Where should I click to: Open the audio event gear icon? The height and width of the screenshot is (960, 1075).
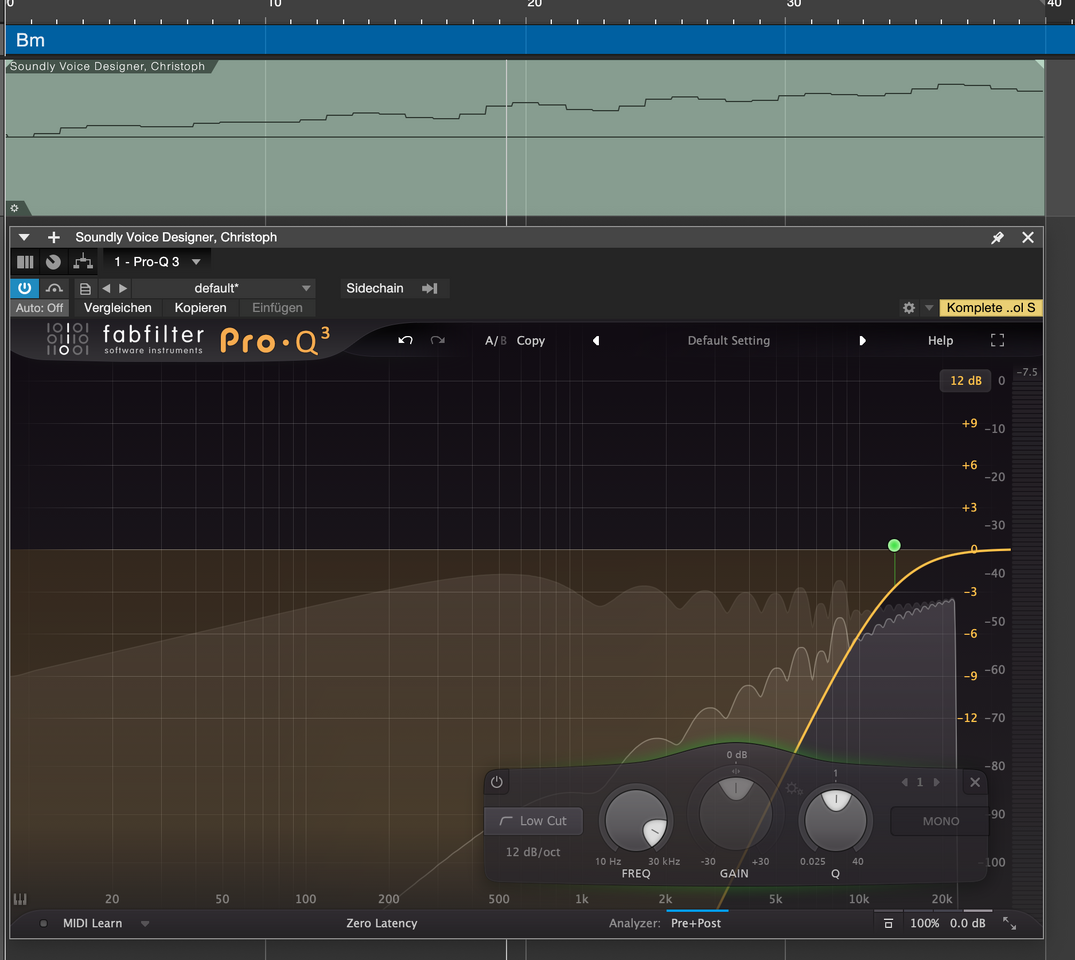coord(14,208)
